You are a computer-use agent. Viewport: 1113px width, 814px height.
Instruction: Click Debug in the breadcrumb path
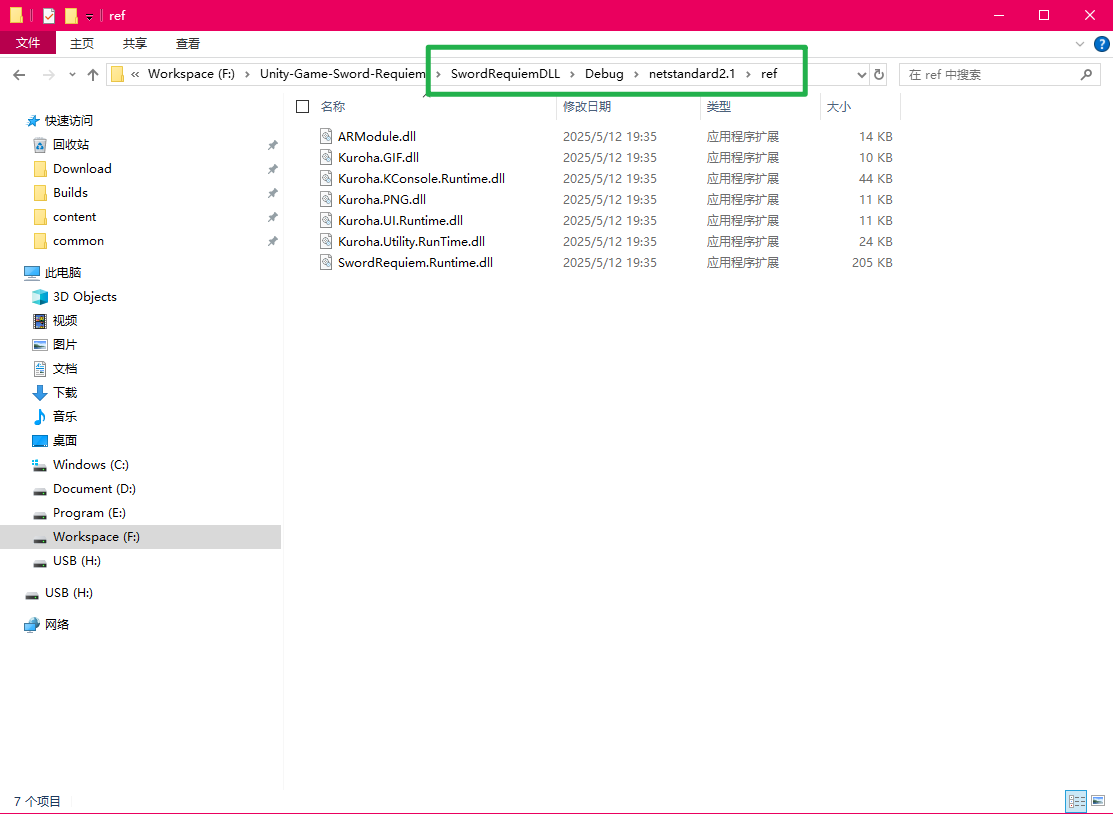coord(604,74)
